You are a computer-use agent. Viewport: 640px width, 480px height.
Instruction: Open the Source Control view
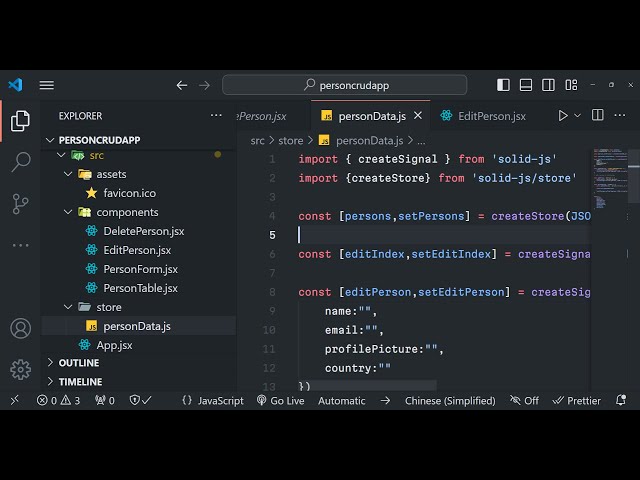tap(20, 204)
